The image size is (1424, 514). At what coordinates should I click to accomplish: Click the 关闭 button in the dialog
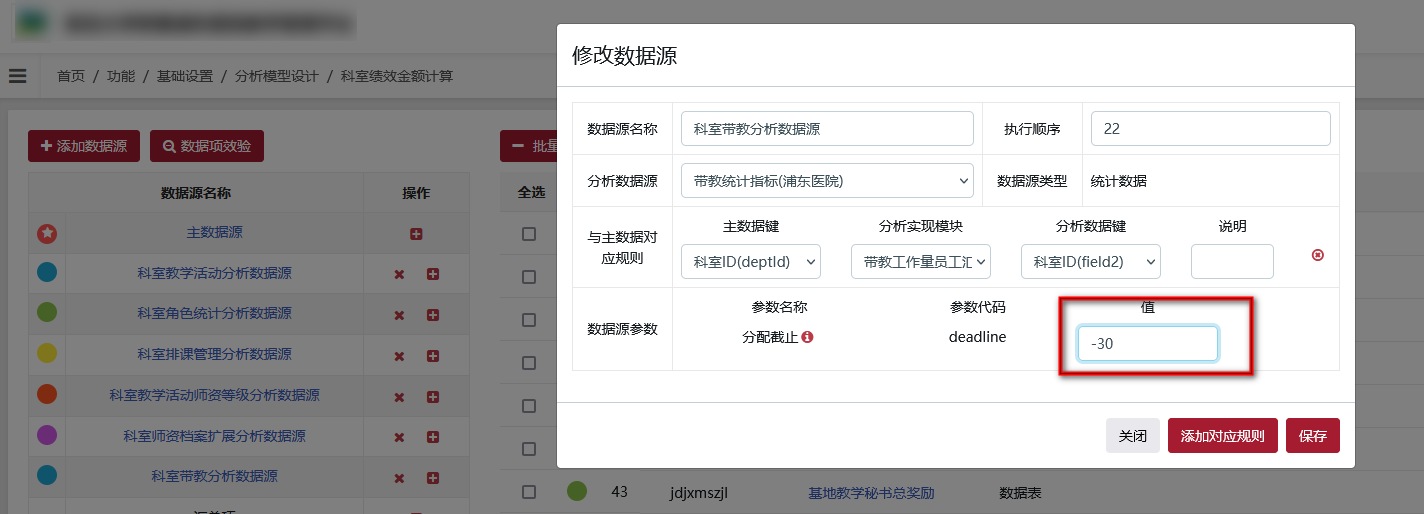click(1132, 436)
